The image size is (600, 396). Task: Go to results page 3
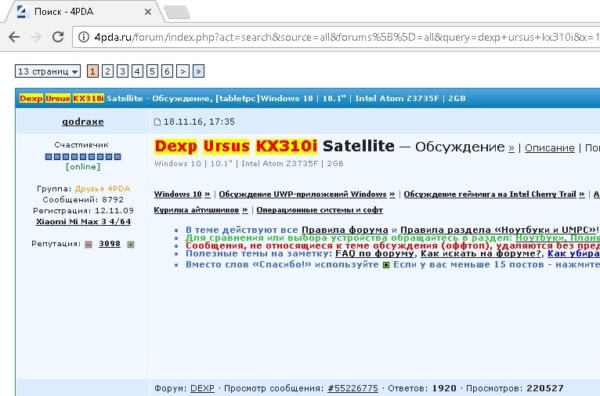(122, 71)
